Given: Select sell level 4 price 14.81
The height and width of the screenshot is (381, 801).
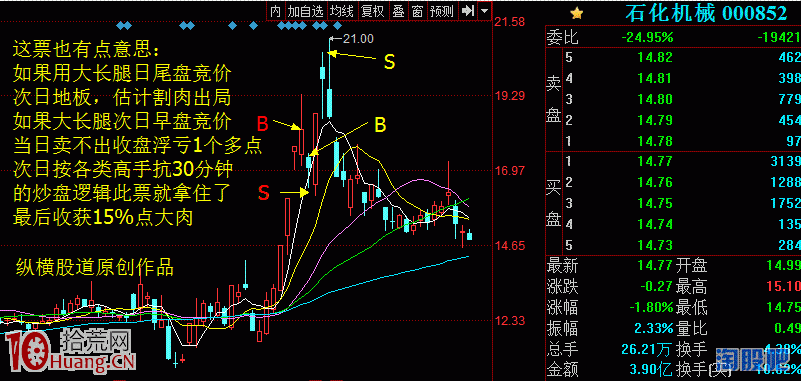Looking at the screenshot, I should (654, 78).
